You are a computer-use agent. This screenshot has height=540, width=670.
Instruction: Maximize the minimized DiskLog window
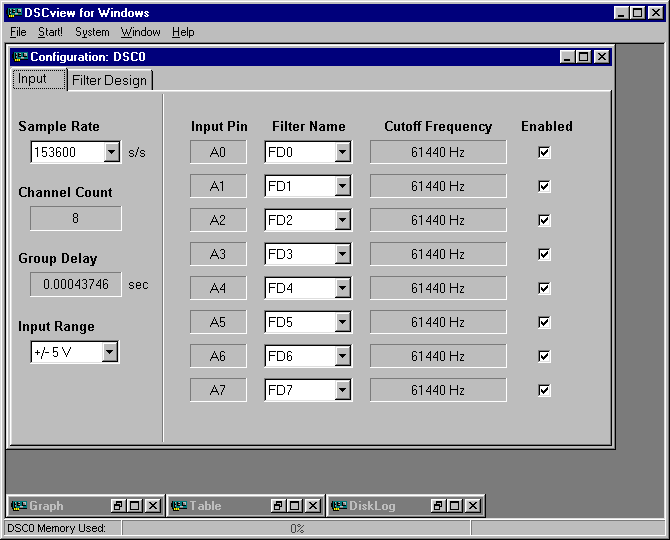(x=455, y=506)
